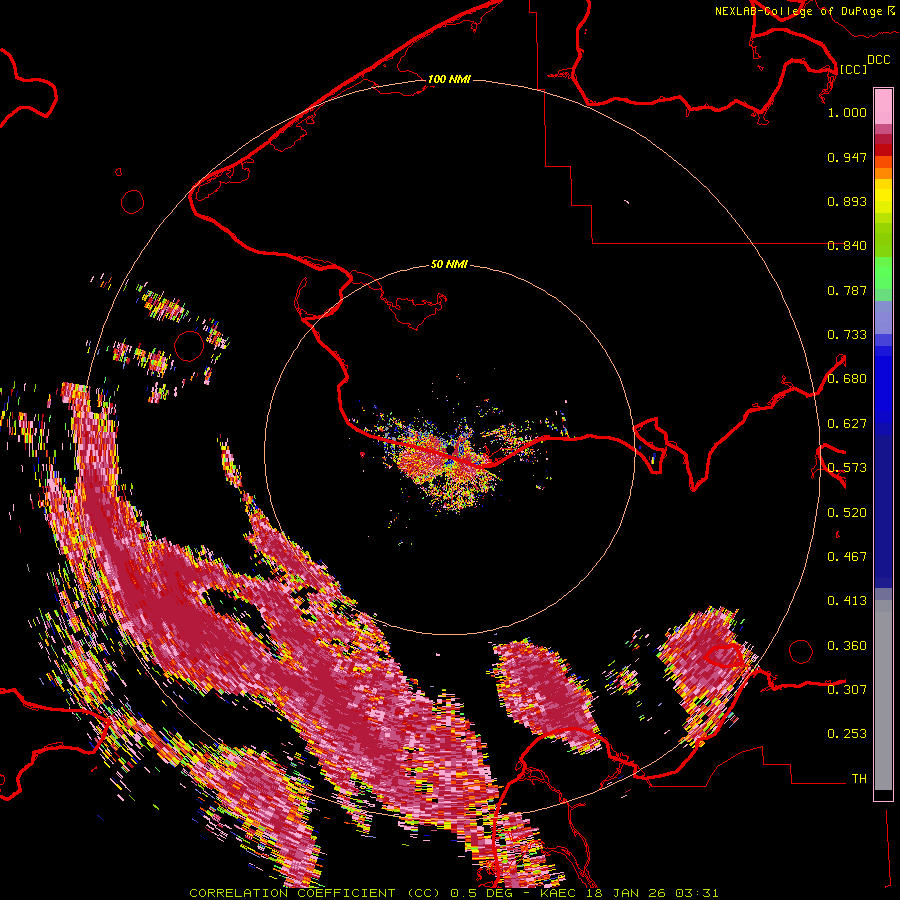This screenshot has height=900, width=900.
Task: Click the 50 NMI range ring label
Action: 449,264
